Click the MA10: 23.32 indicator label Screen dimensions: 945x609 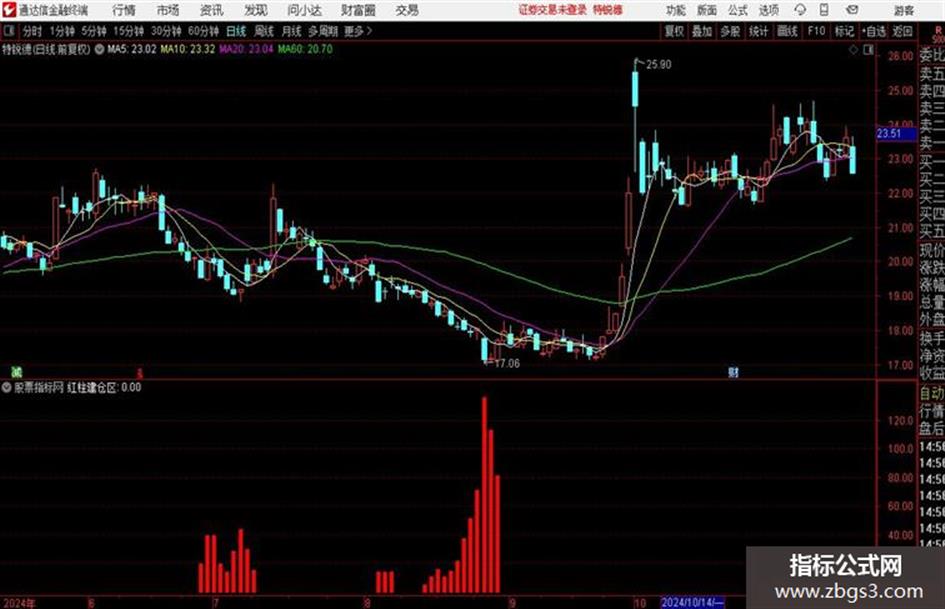[187, 49]
